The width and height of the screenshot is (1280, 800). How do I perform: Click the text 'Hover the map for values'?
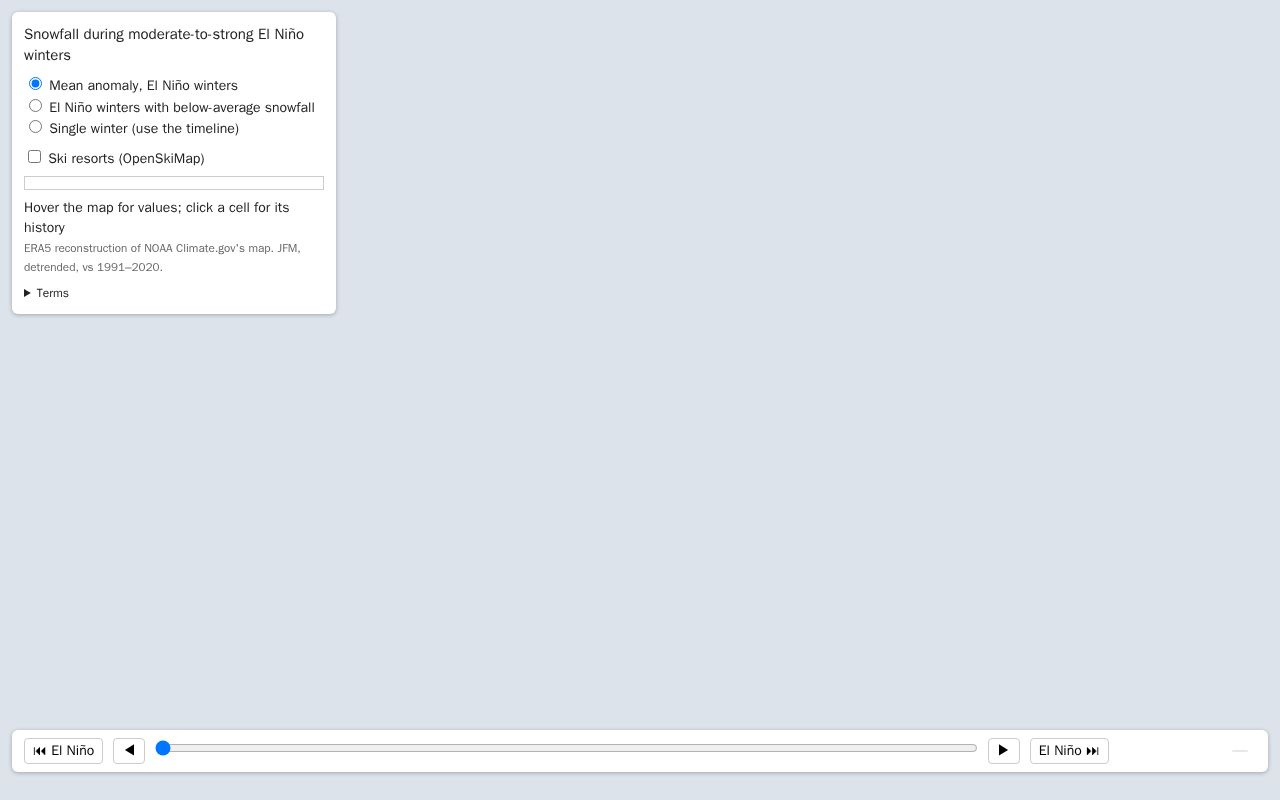[102, 207]
